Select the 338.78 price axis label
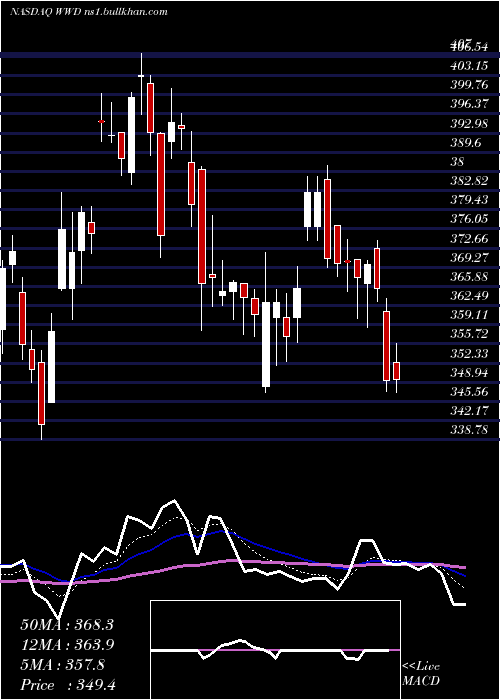The image size is (500, 700). 469,430
